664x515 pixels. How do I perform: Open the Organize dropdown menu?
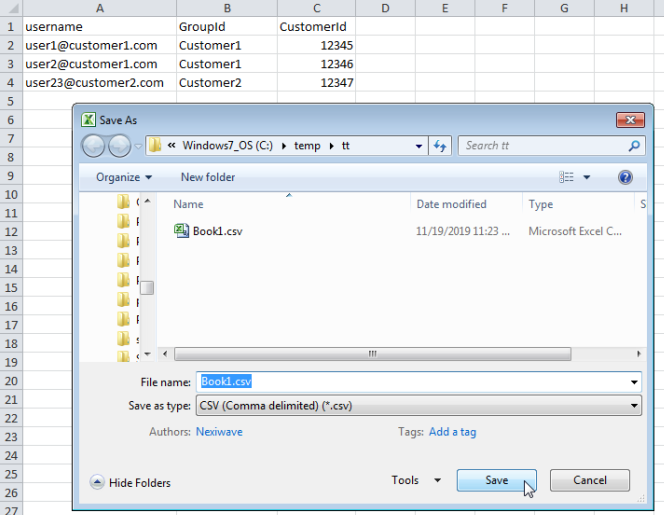tap(124, 177)
